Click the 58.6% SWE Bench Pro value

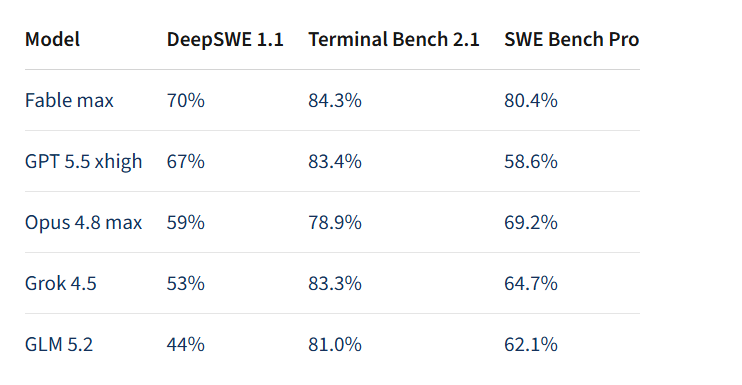tap(531, 161)
